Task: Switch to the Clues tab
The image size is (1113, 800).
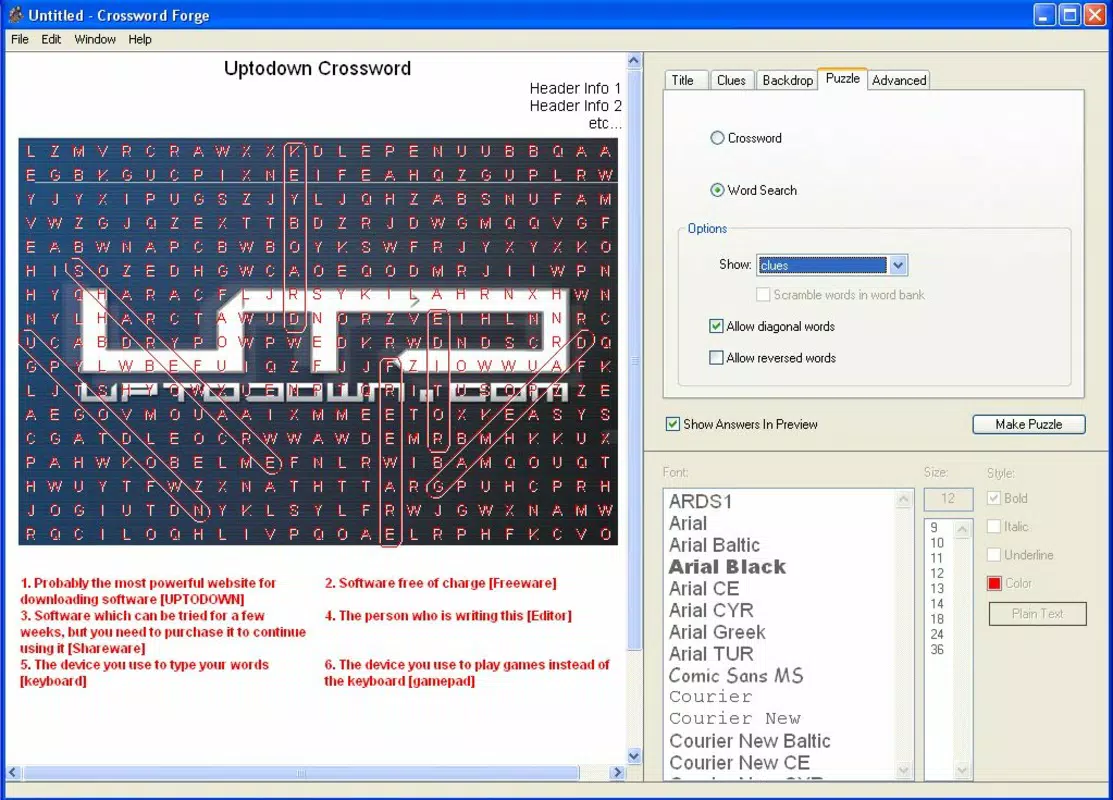Action: [x=731, y=80]
